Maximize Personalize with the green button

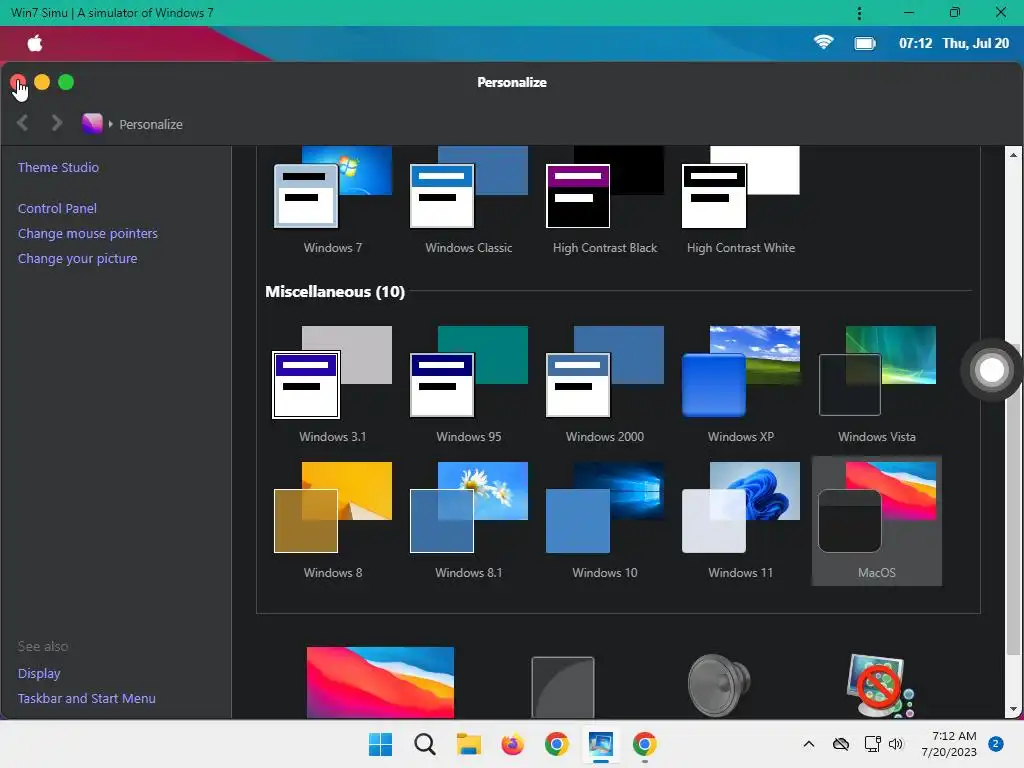pyautogui.click(x=66, y=82)
